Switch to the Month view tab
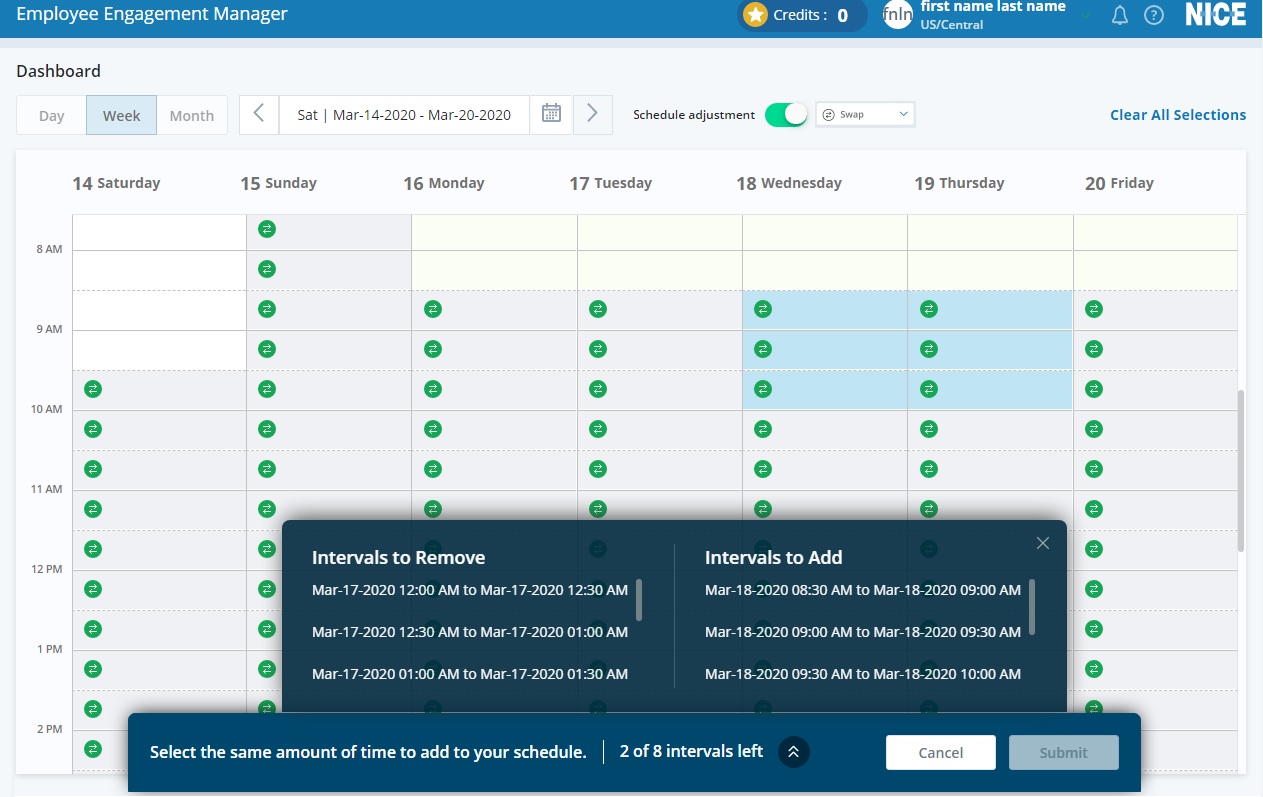 [x=191, y=115]
